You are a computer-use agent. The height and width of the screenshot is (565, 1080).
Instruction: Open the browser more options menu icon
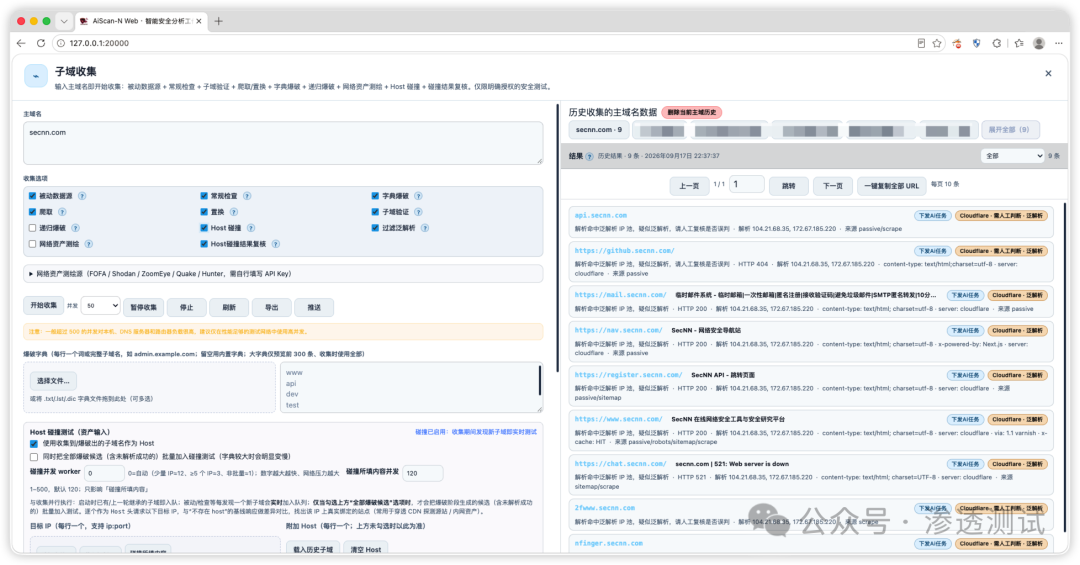click(1059, 43)
